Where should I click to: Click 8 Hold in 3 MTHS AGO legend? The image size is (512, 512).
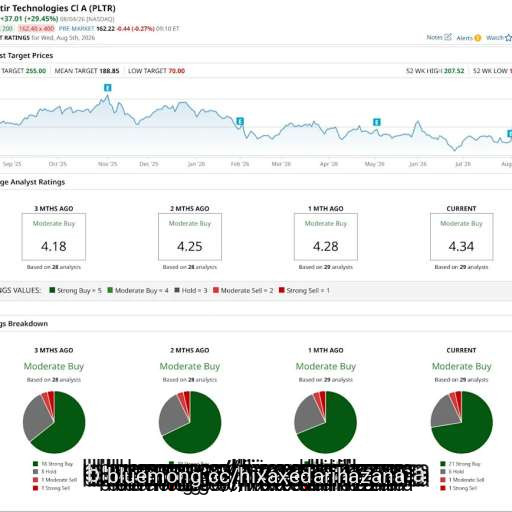tap(49, 472)
